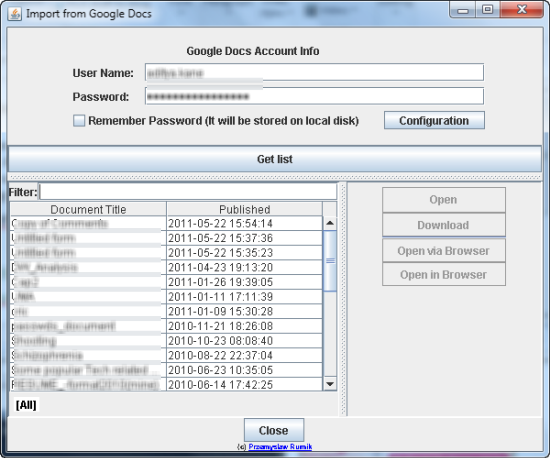Select the row published 2011-05-22 15:54:14
Viewport: 550px width, 458px height.
tap(166, 223)
